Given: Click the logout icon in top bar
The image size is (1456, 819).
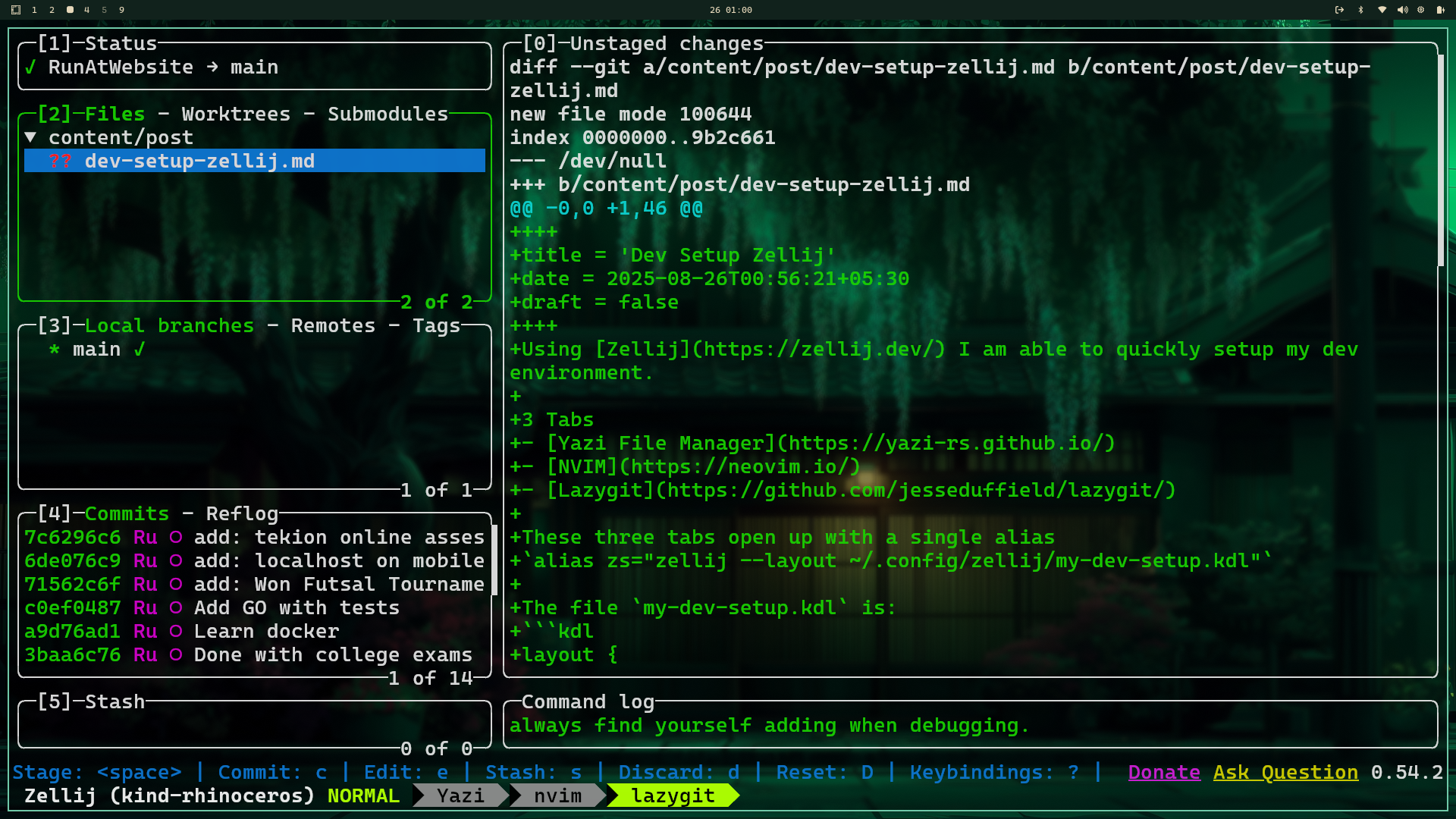Looking at the screenshot, I should tap(1339, 10).
